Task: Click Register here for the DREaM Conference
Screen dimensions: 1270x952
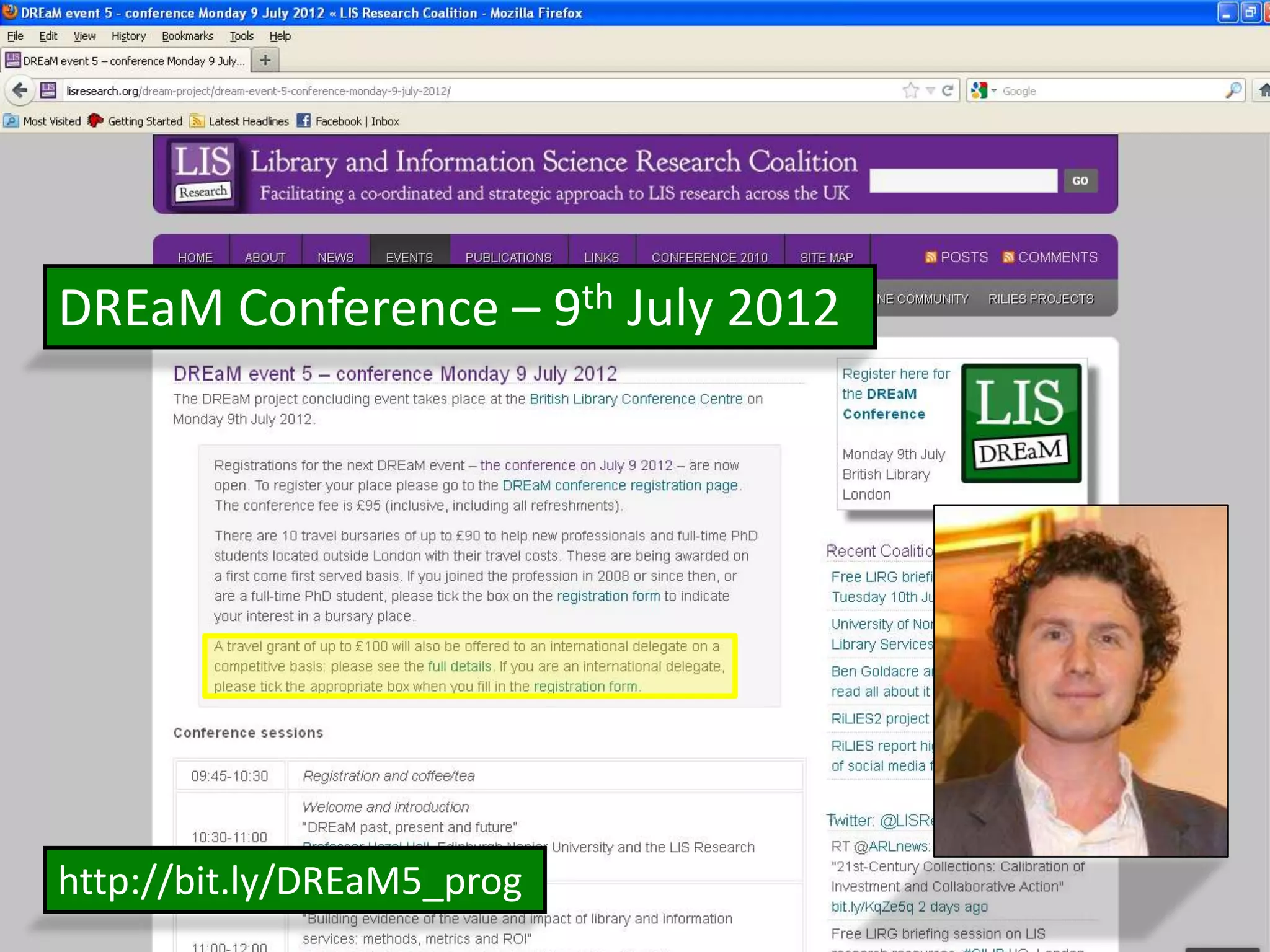Action: point(895,394)
